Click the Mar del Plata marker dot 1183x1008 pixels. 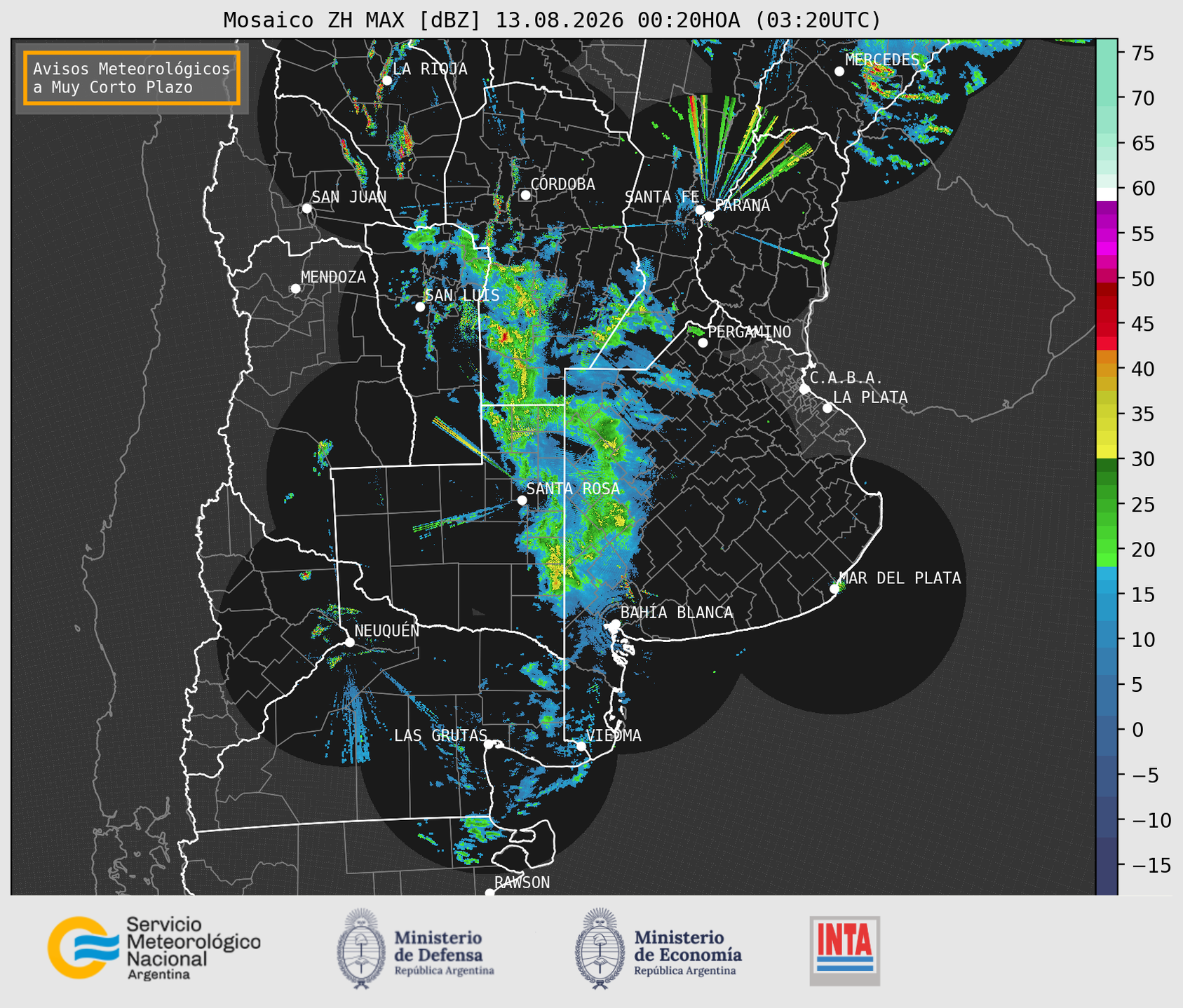(x=834, y=589)
